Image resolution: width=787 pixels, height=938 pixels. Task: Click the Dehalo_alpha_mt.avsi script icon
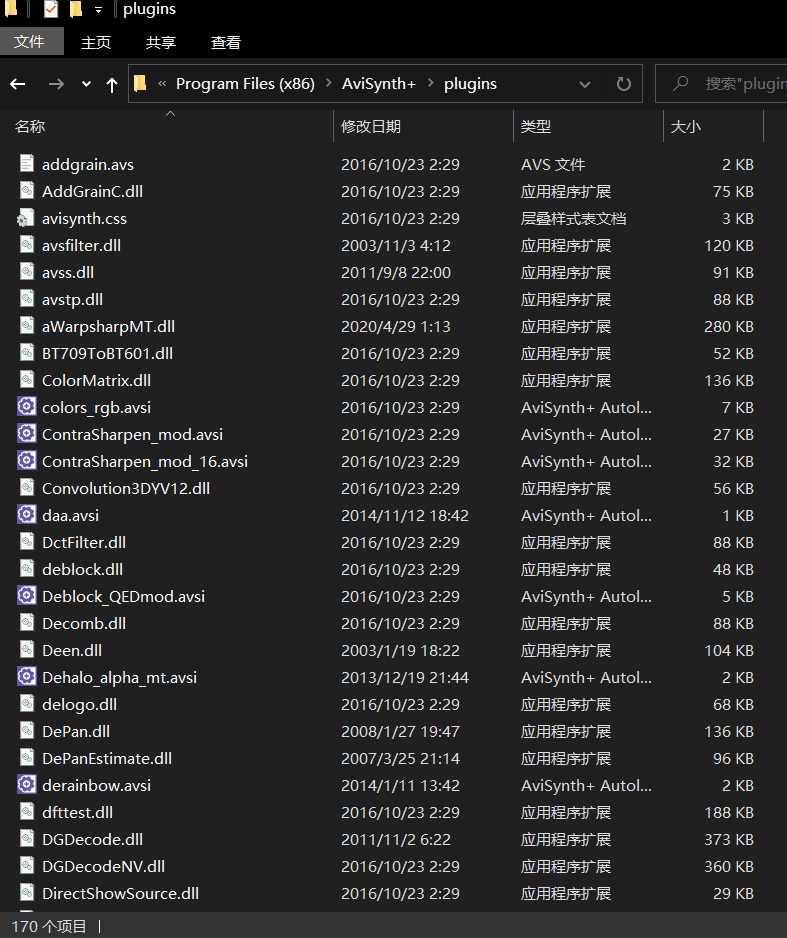click(26, 677)
